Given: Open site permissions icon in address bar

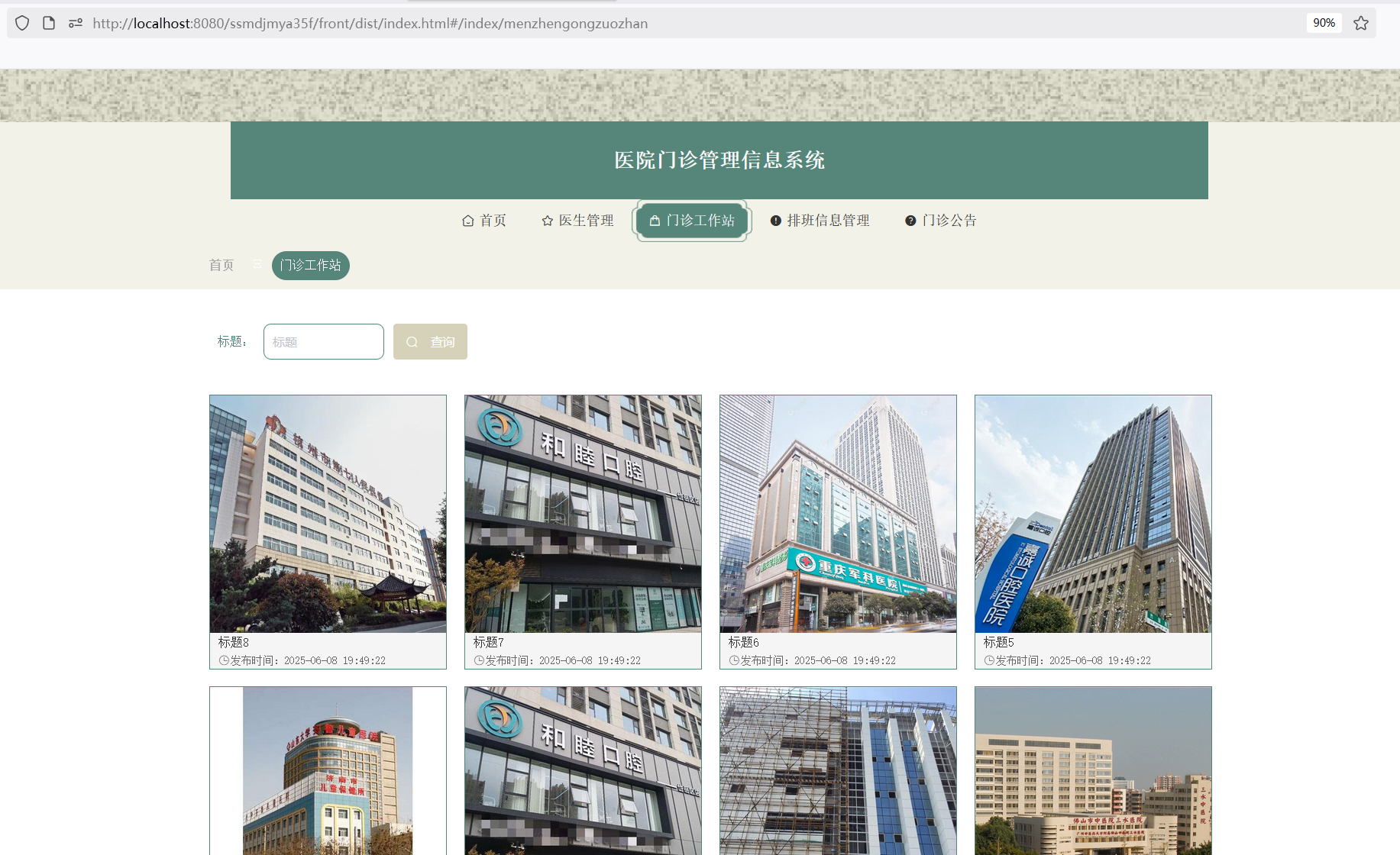Looking at the screenshot, I should [75, 23].
